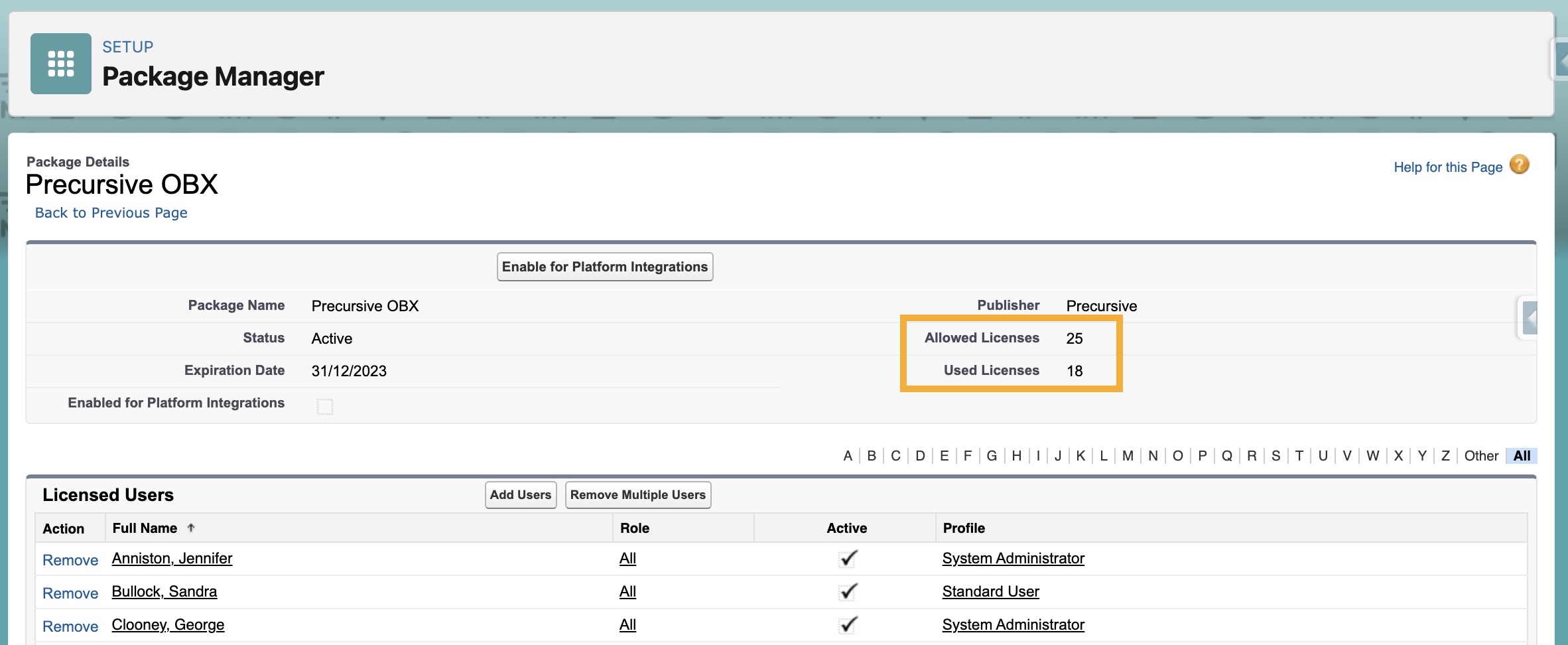Click Active checkmark for George Clooney
Viewport: 1568px width, 645px height.
pyautogui.click(x=847, y=625)
